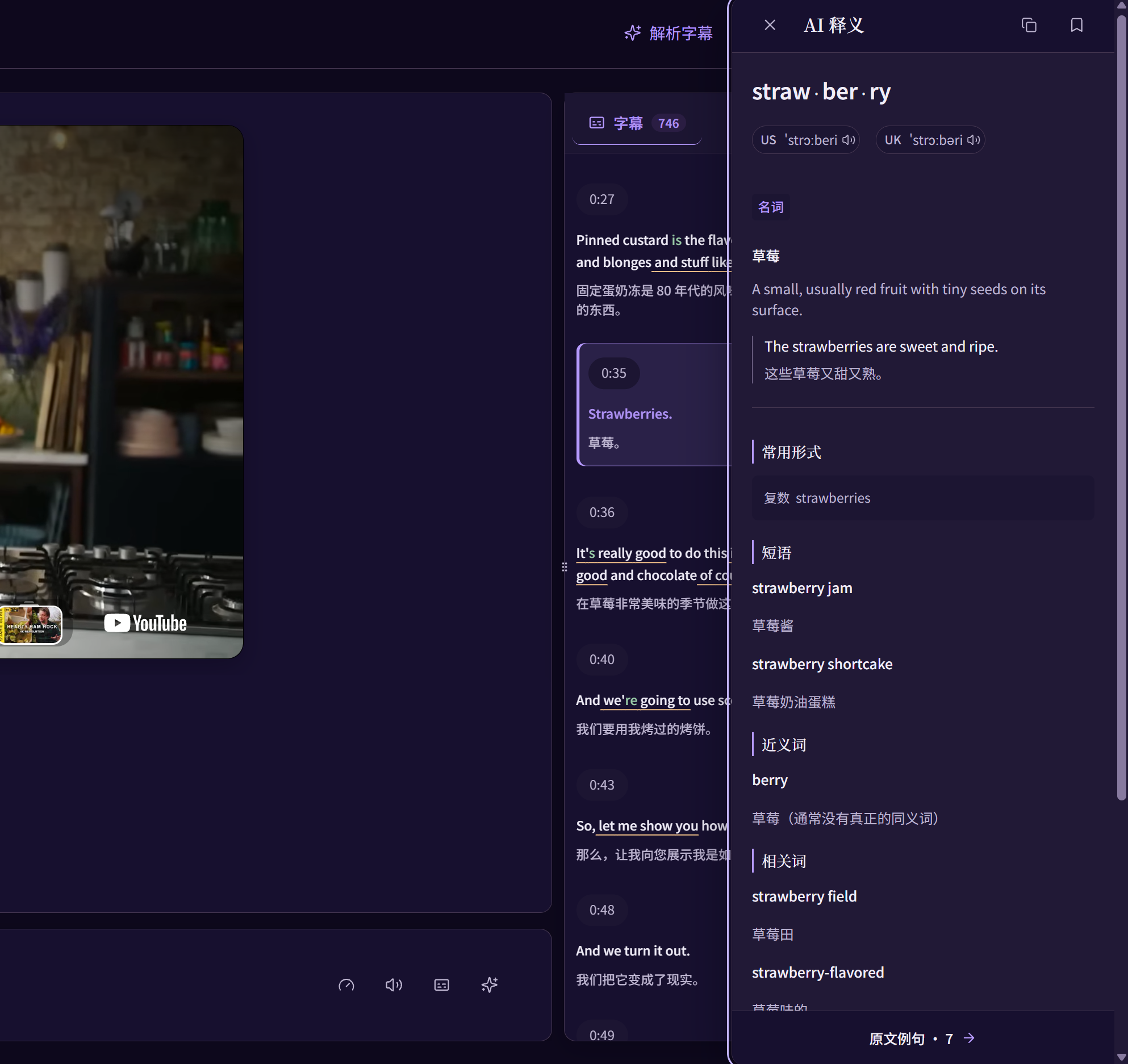The width and height of the screenshot is (1128, 1064).
Task: Click the 名词 part-of-speech tag
Action: (x=771, y=207)
